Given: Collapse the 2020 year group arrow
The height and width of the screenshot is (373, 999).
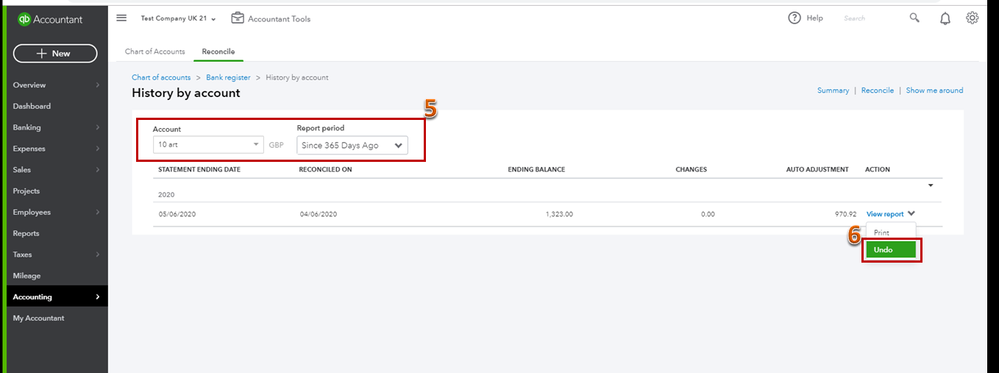Looking at the screenshot, I should point(930,186).
